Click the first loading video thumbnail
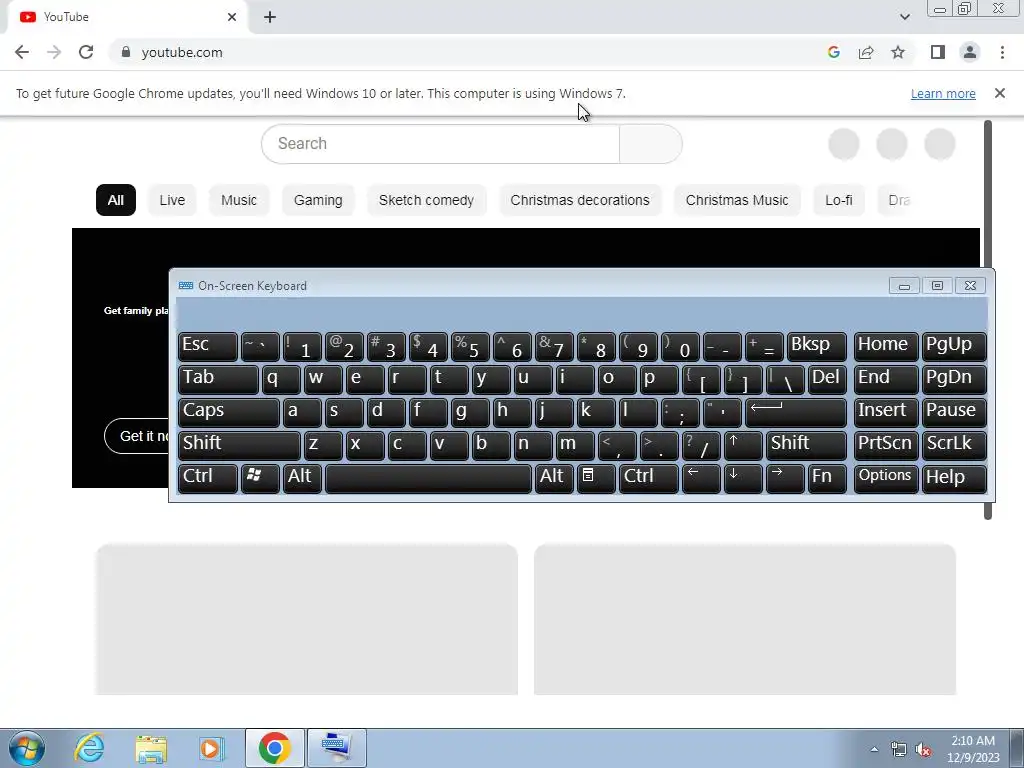This screenshot has width=1024, height=768. click(307, 619)
